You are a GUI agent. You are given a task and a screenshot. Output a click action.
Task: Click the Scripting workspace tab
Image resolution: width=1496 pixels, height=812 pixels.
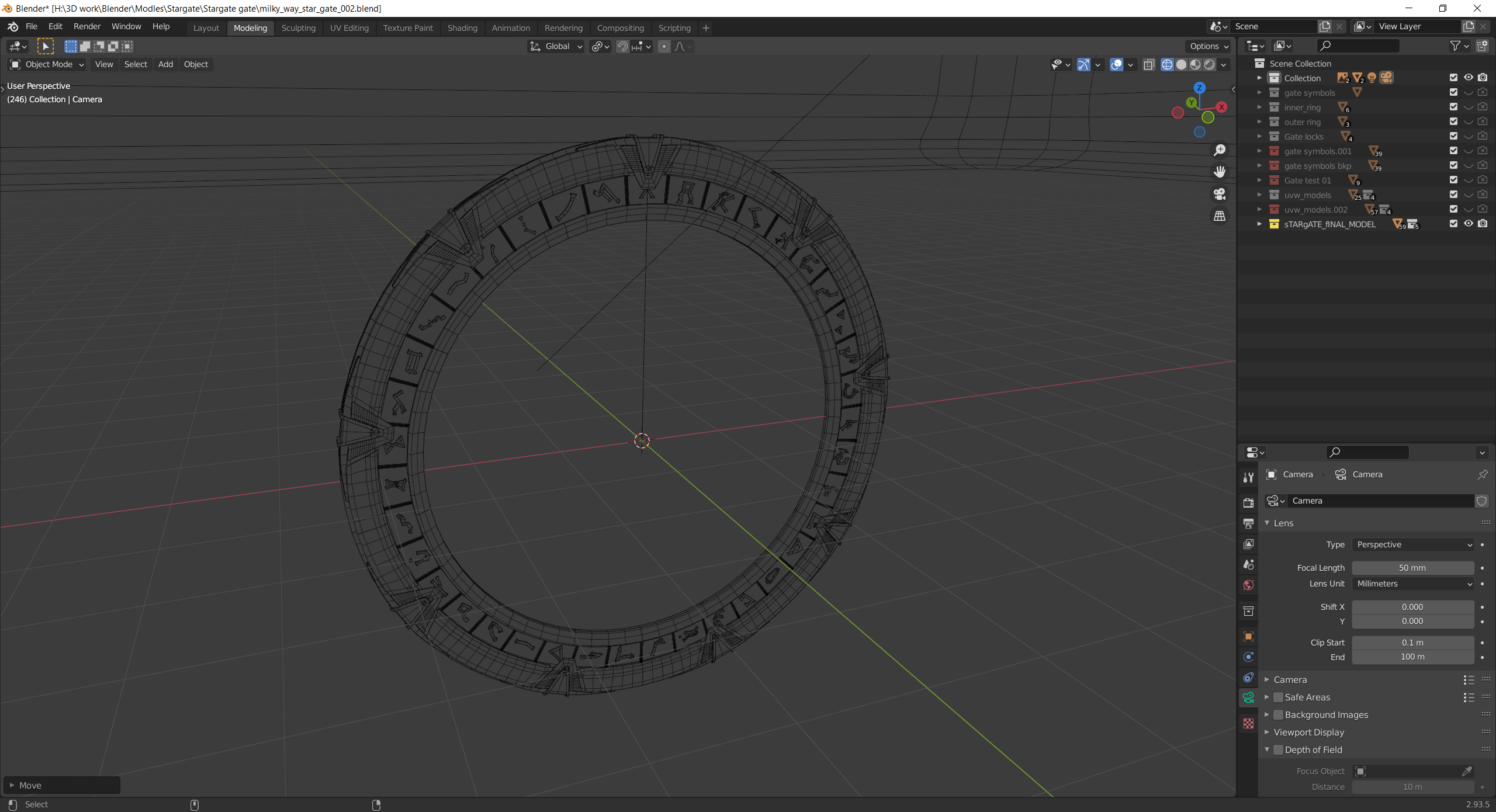click(x=676, y=28)
